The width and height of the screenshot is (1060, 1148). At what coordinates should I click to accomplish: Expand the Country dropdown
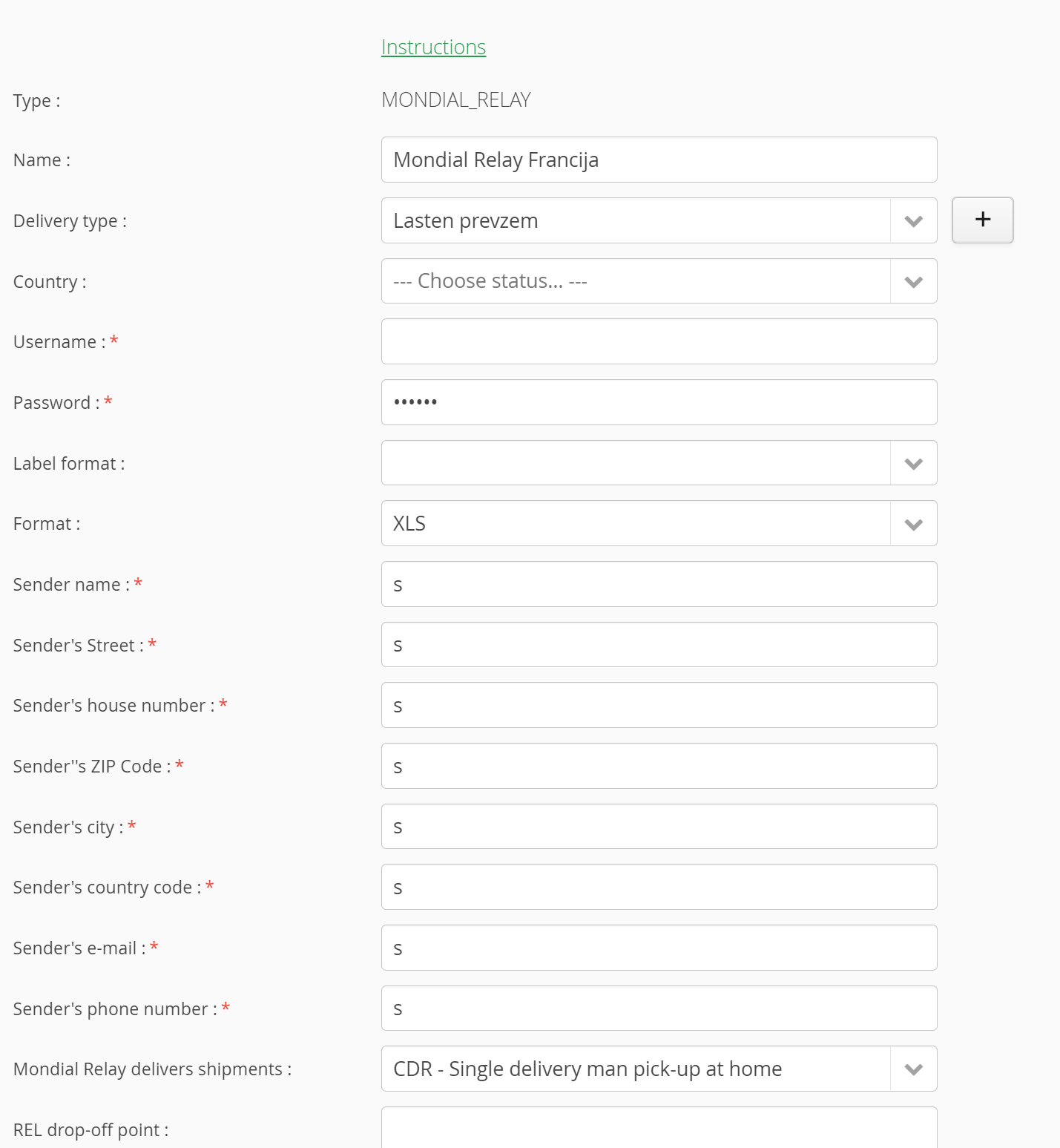pyautogui.click(x=659, y=281)
